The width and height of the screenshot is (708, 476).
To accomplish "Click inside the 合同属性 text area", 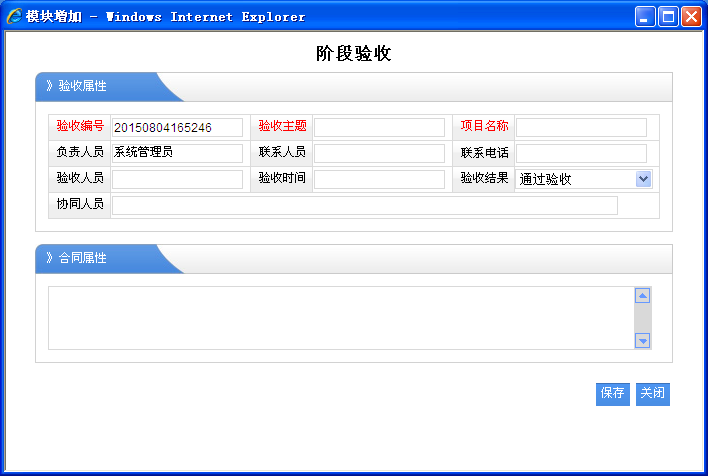I will 340,318.
